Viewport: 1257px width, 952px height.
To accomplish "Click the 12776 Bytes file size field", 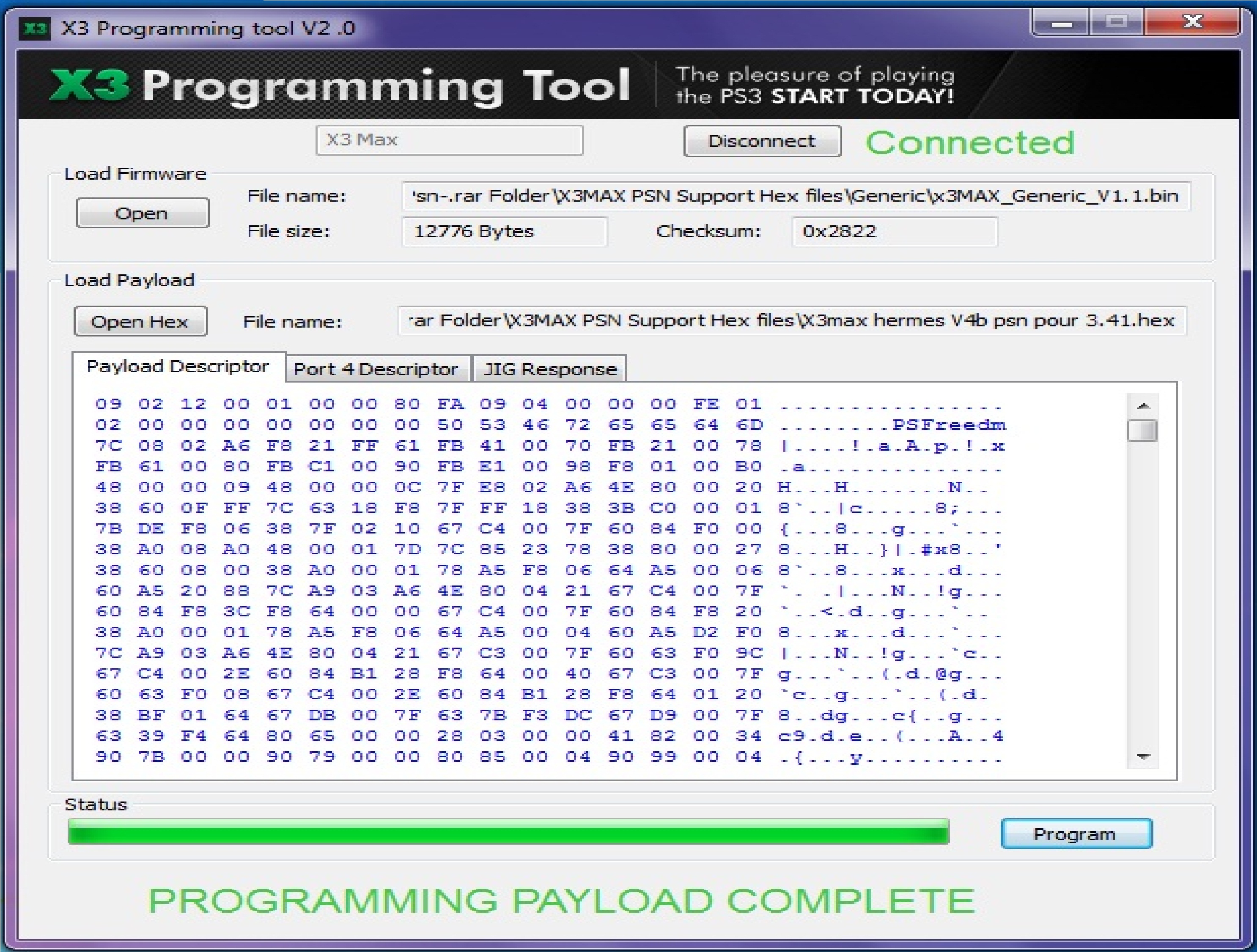I will coord(504,231).
